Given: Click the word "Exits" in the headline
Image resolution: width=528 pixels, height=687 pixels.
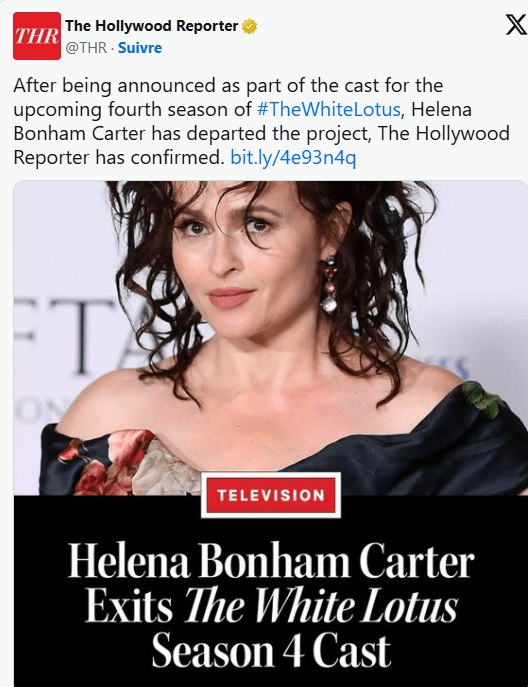Looking at the screenshot, I should (x=129, y=606).
